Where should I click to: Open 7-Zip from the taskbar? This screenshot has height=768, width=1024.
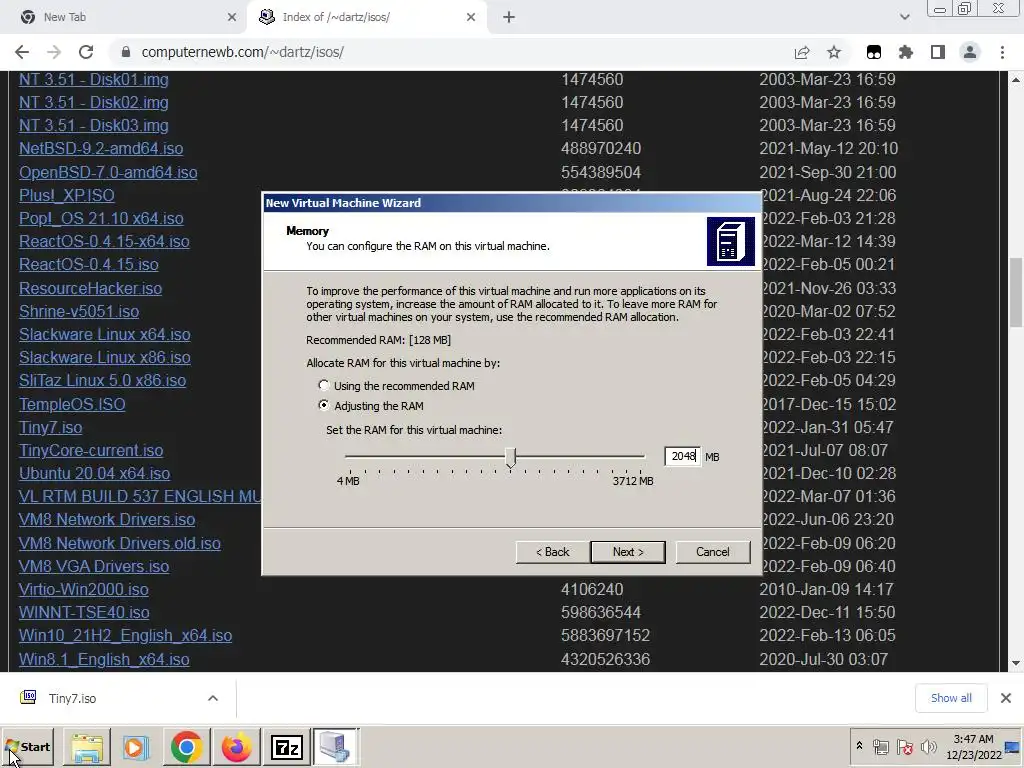(x=286, y=747)
